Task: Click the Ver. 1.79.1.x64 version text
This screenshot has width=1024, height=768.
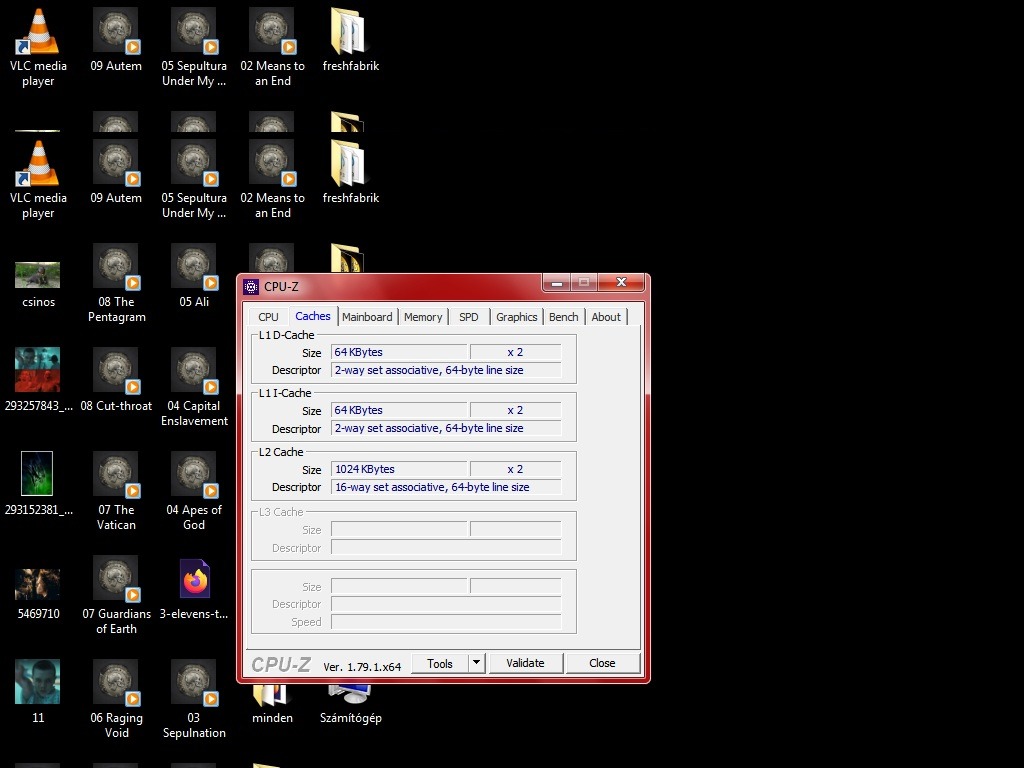Action: (362, 667)
